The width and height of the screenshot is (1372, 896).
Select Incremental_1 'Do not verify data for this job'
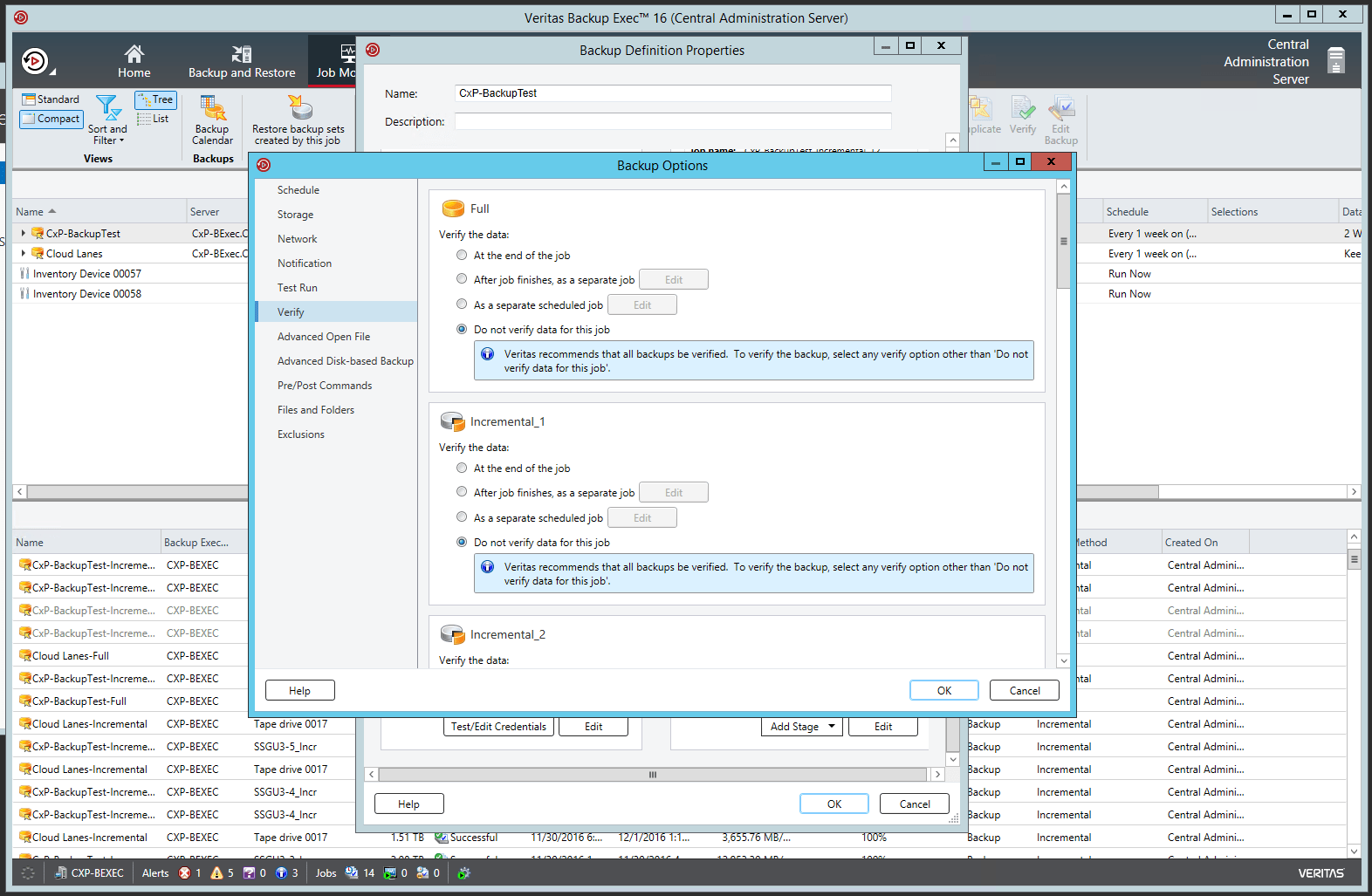462,542
